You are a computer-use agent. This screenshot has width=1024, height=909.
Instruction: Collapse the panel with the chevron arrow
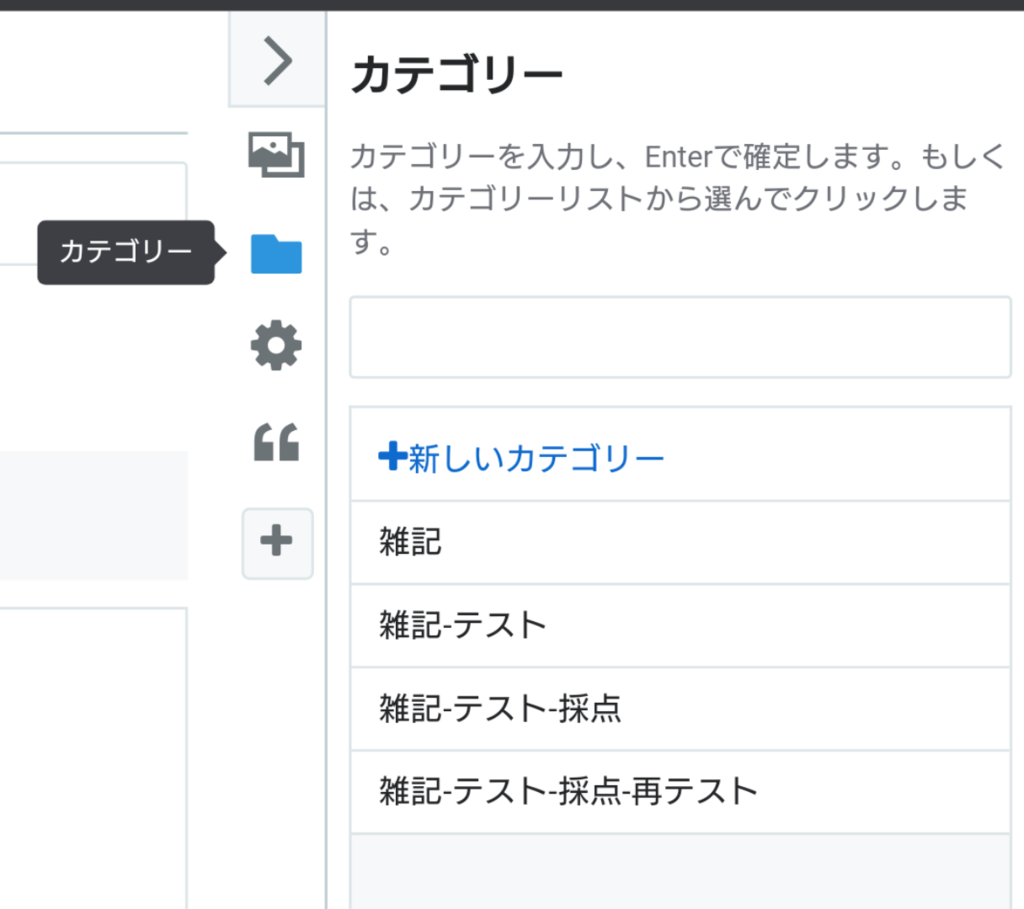tap(277, 60)
